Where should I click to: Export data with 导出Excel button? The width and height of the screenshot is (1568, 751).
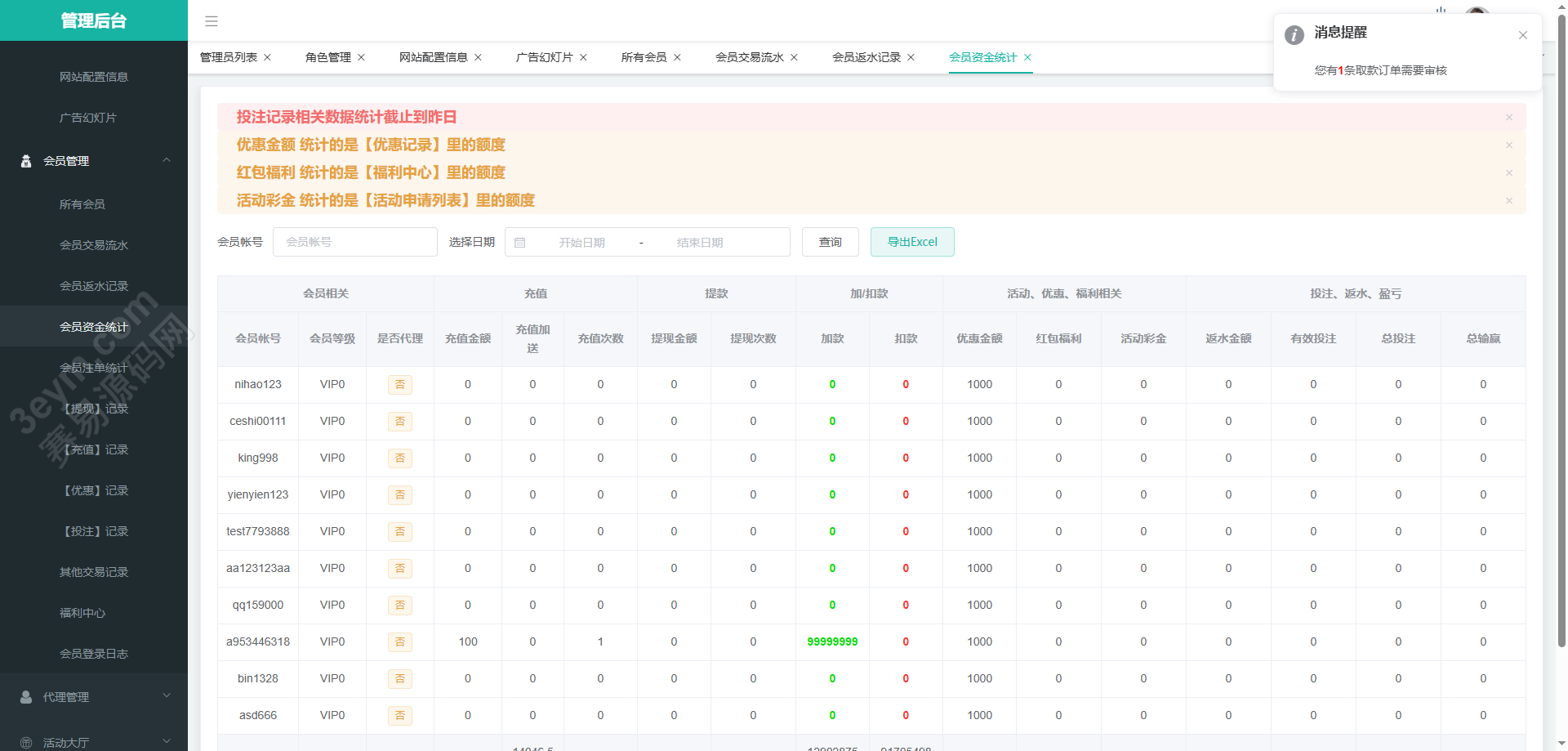[911, 242]
